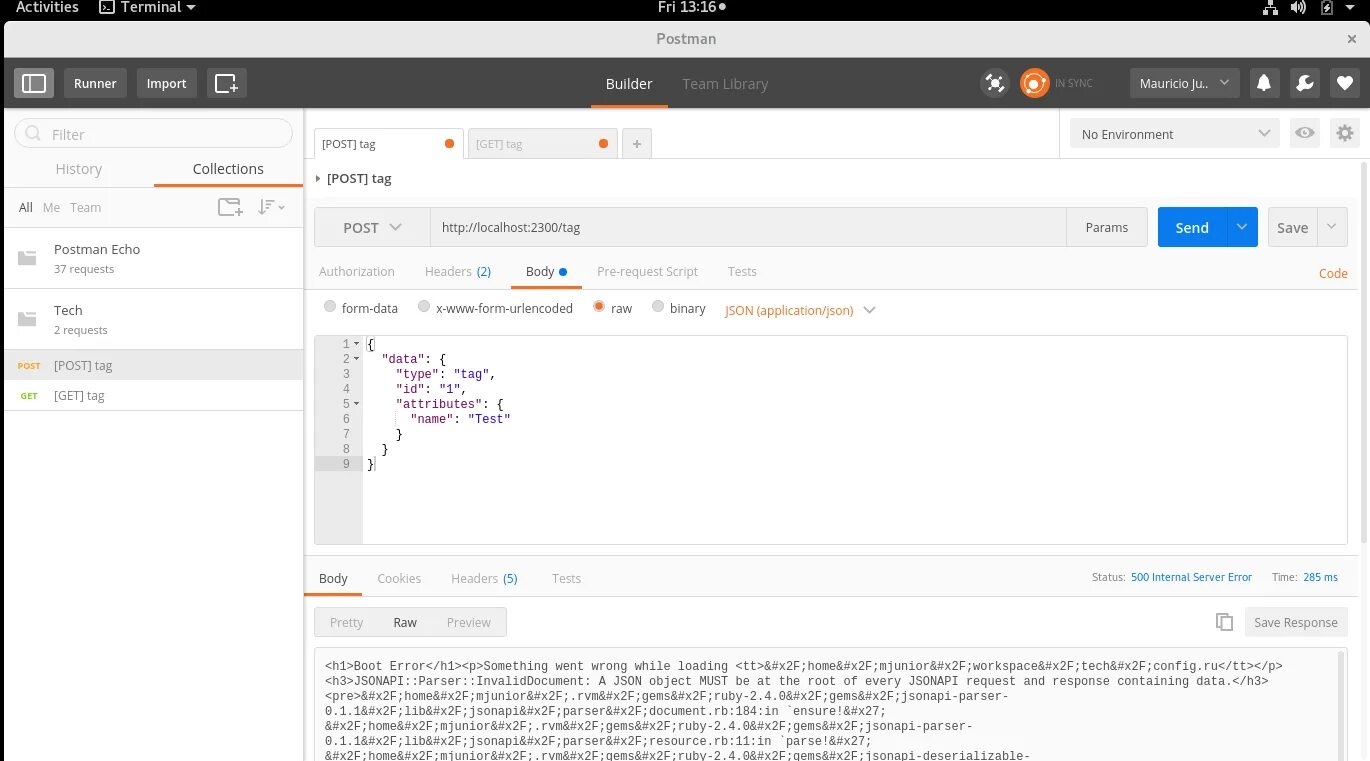Viewport: 1370px width, 761px height.
Task: Switch to Builder tab
Action: [x=629, y=84]
